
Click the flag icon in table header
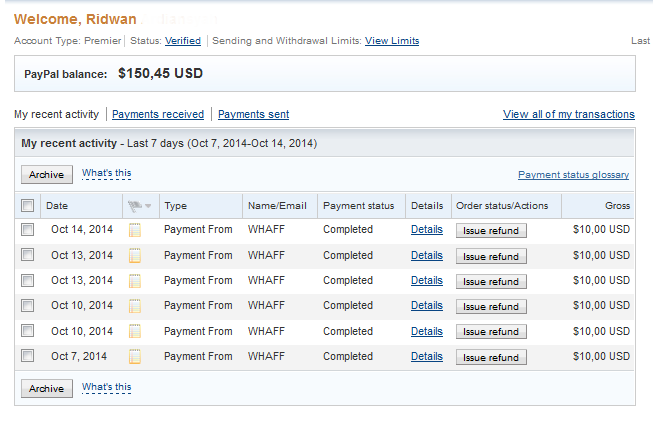click(x=135, y=206)
